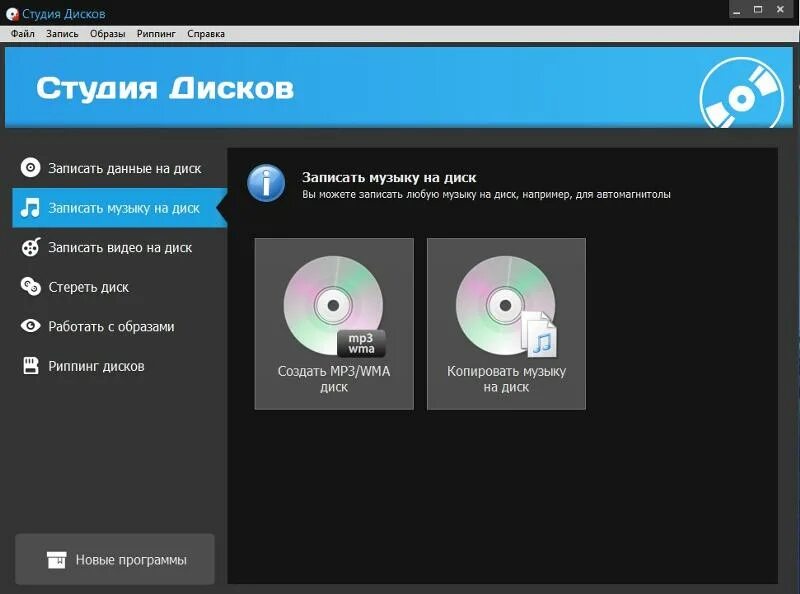Open the Запись menu

[62, 34]
